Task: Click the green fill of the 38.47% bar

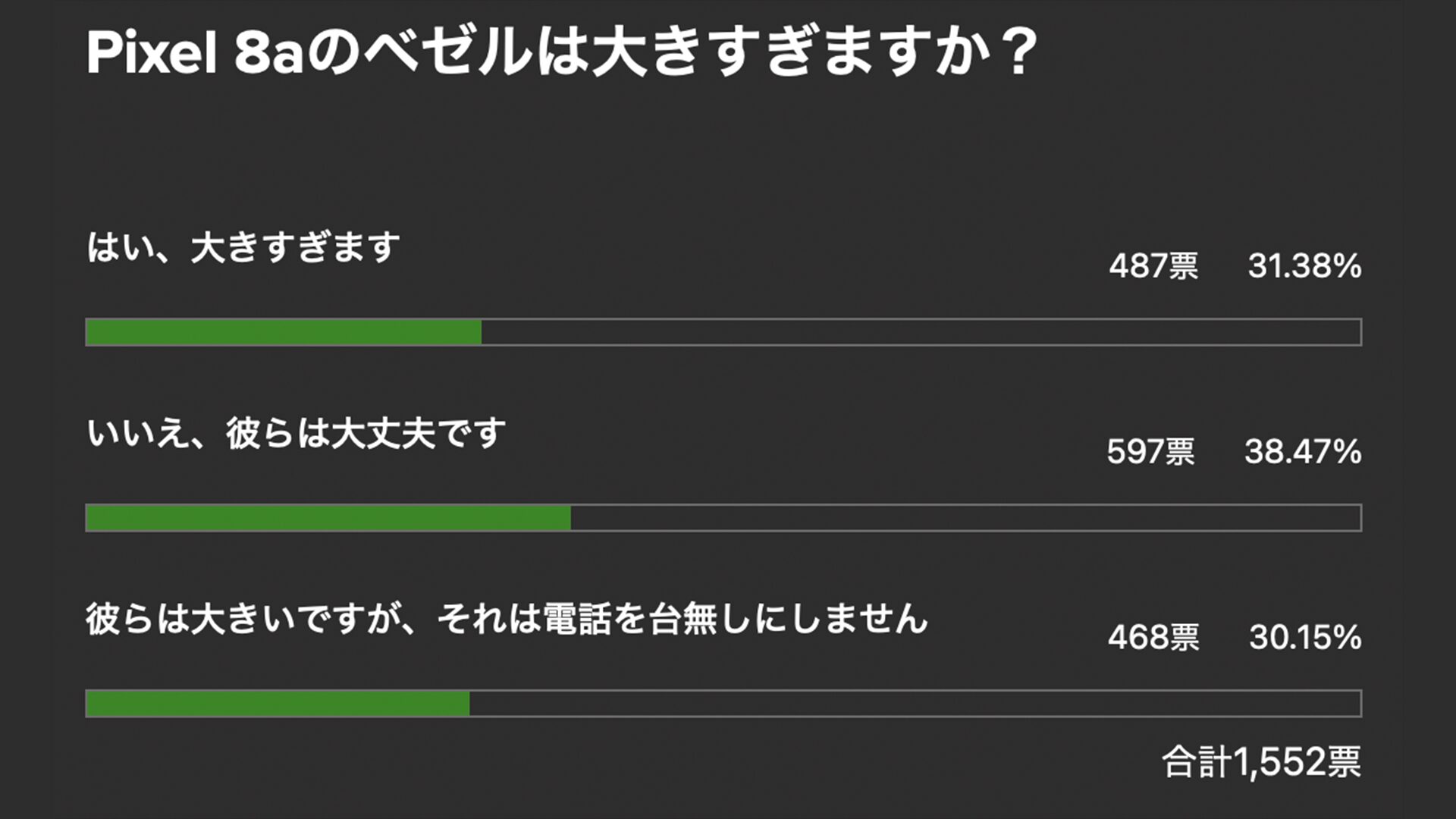Action: click(328, 518)
